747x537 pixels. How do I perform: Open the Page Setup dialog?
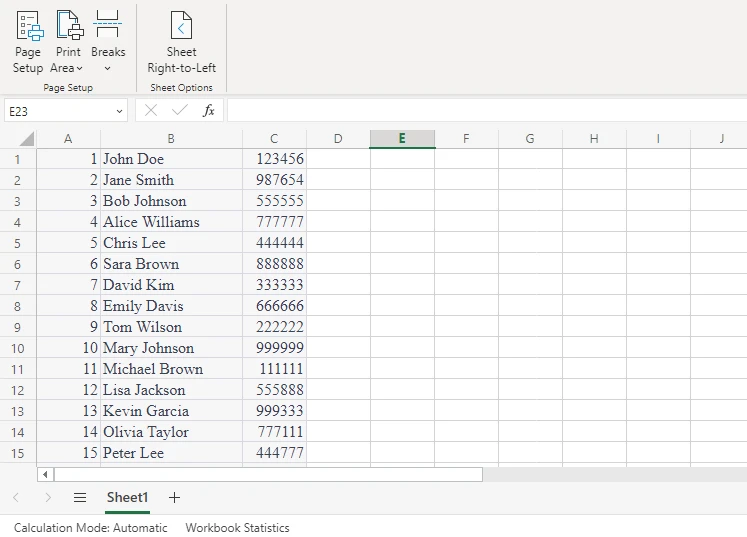pos(28,41)
